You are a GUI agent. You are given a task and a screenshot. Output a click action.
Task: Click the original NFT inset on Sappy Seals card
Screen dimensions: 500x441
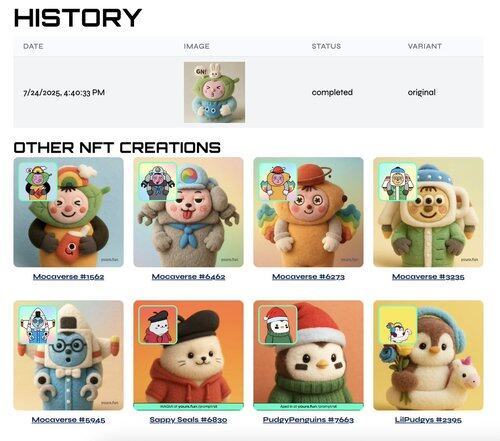pyautogui.click(x=158, y=325)
